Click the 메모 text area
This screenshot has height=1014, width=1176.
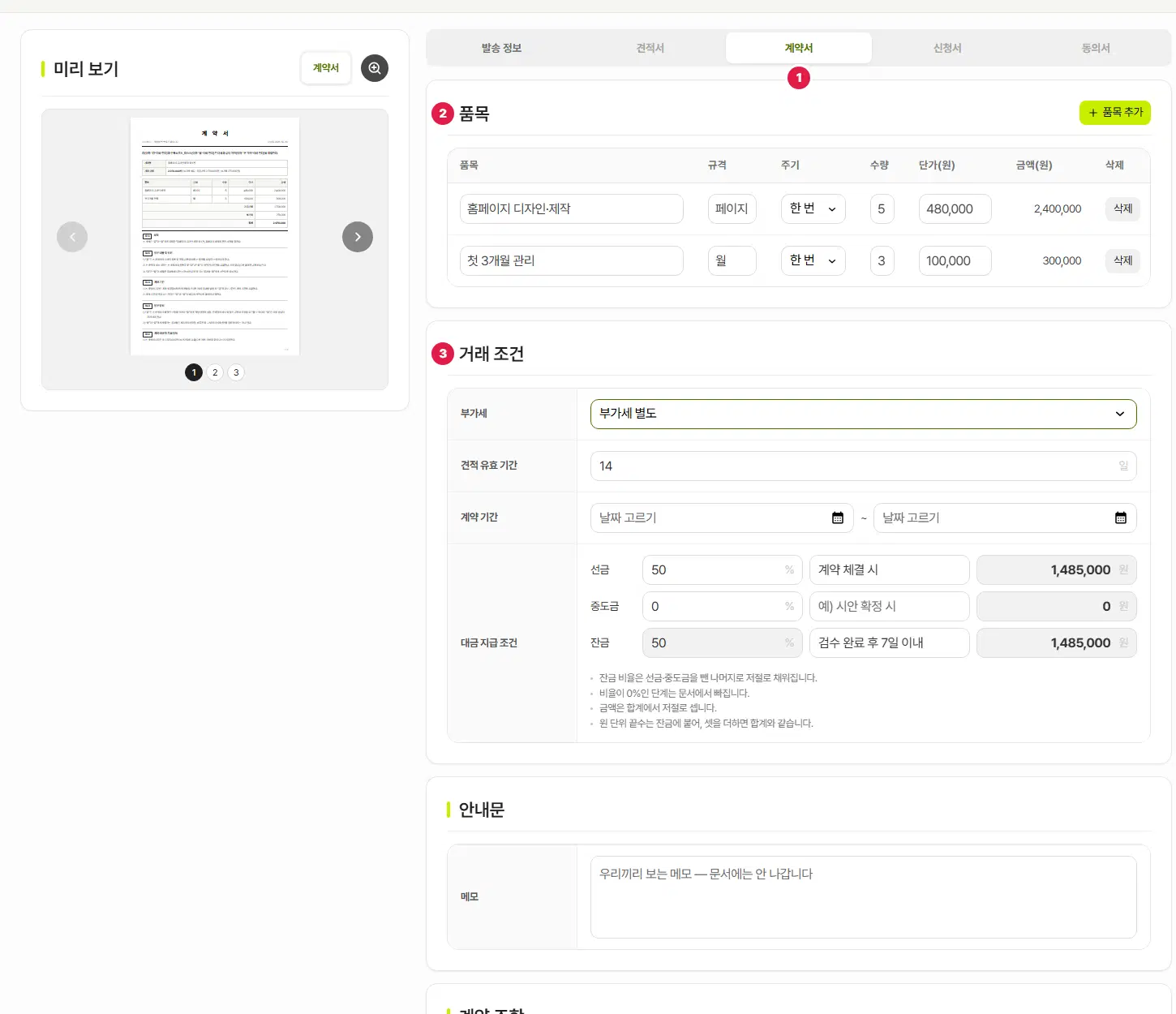pos(863,897)
